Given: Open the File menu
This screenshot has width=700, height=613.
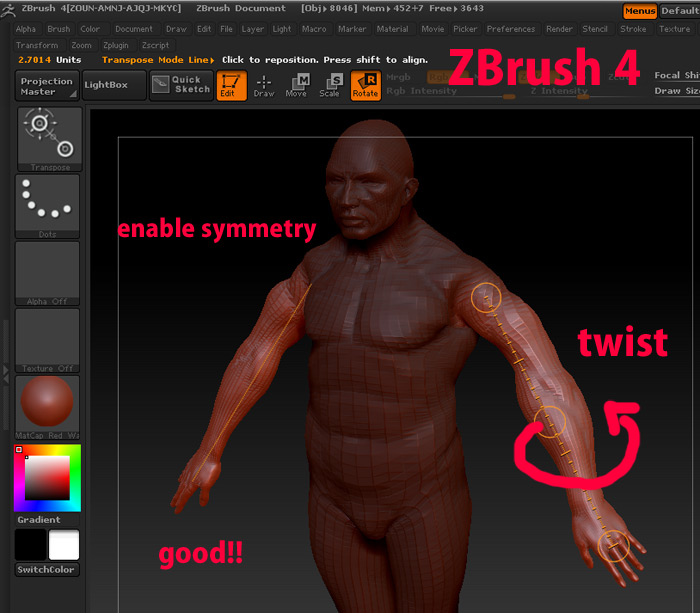Looking at the screenshot, I should (x=226, y=29).
